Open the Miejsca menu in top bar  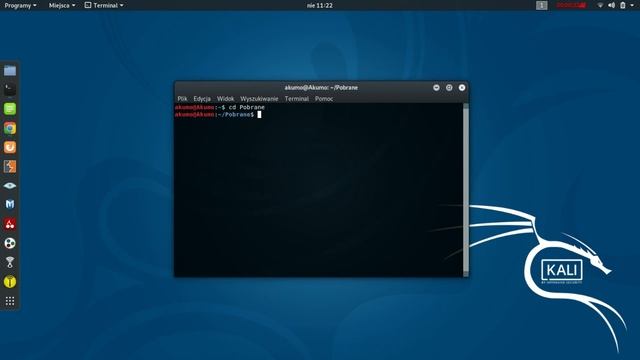(x=62, y=5)
